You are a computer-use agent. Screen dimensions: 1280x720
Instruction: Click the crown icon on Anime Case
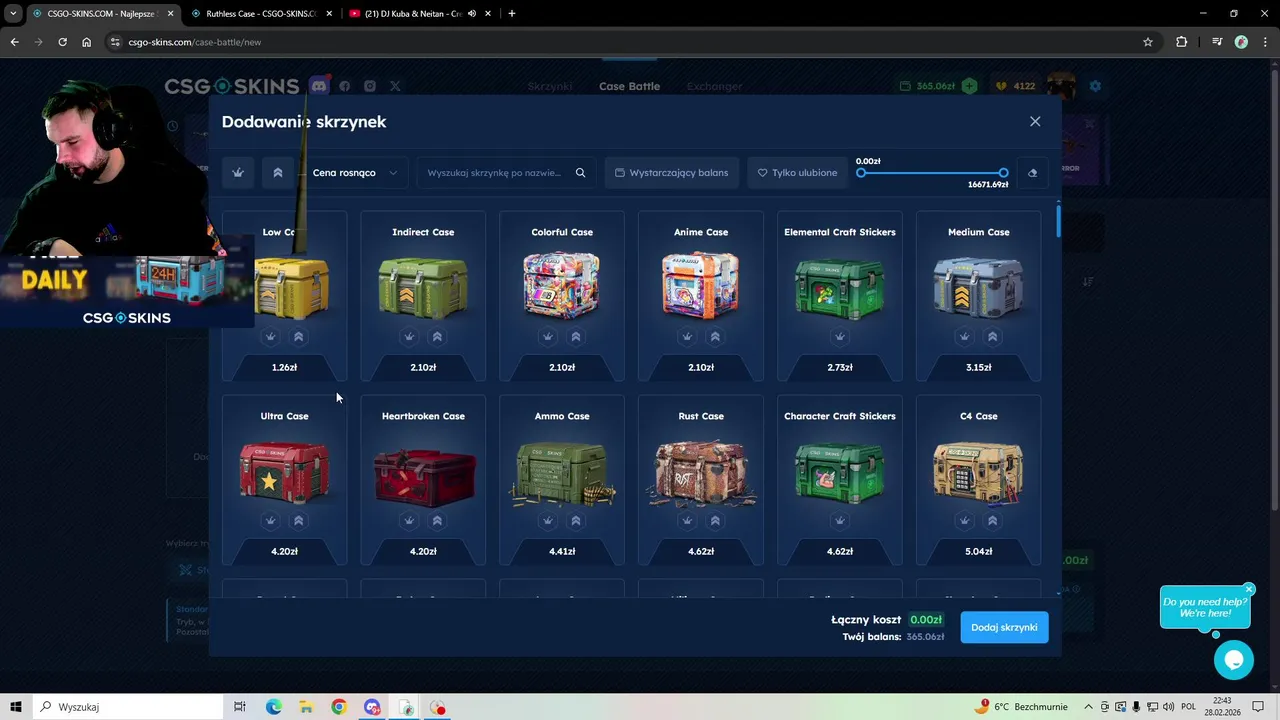point(687,337)
